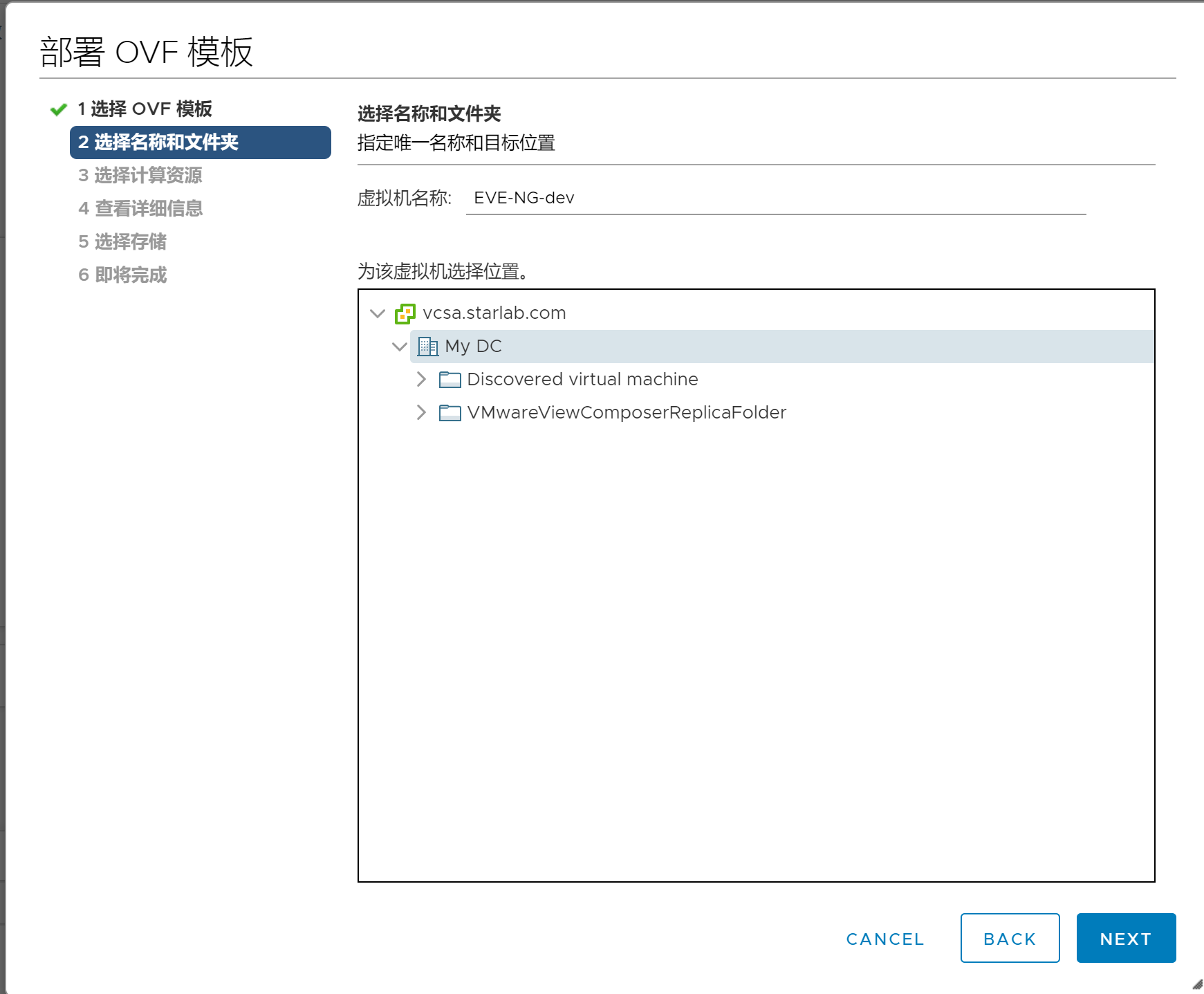The height and width of the screenshot is (994, 1204).
Task: Click the green checkmark on step 1
Action: [x=59, y=109]
